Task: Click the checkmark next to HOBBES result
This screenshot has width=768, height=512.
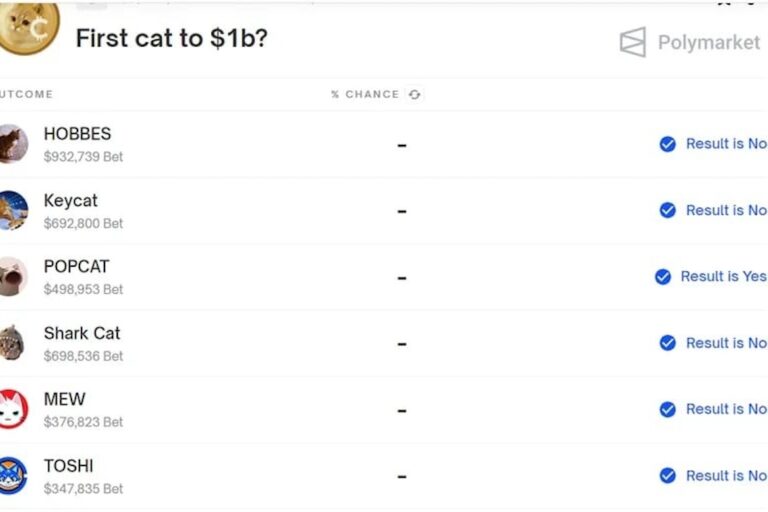Action: tap(668, 144)
